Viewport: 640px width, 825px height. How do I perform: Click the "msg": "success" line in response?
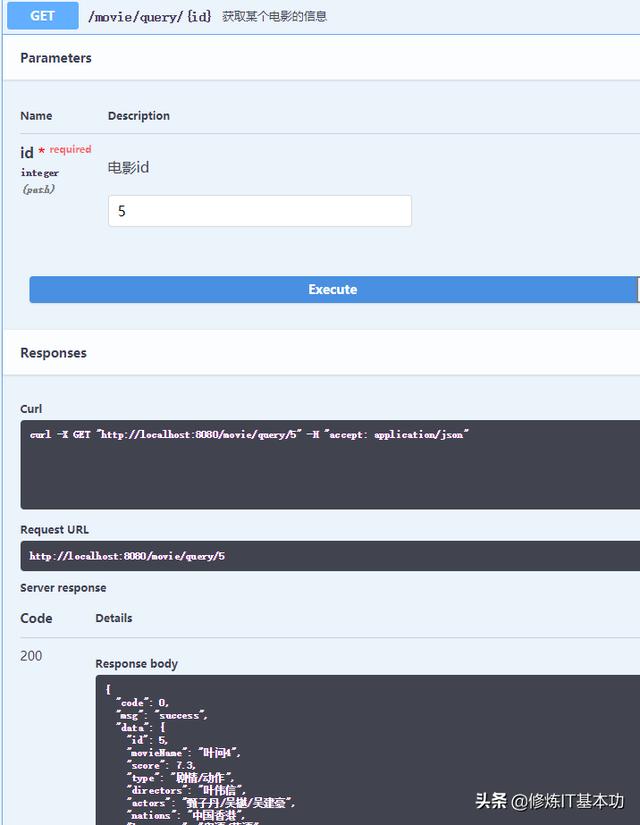(162, 716)
